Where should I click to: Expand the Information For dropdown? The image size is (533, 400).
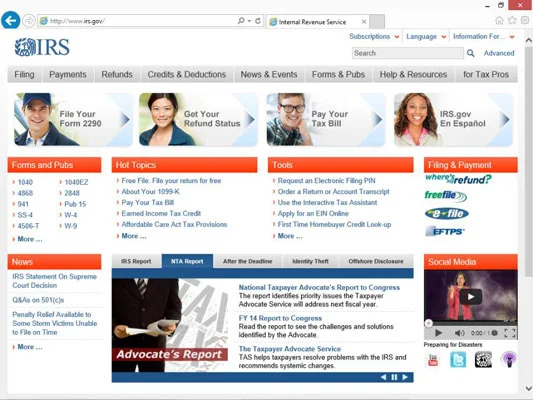click(483, 36)
